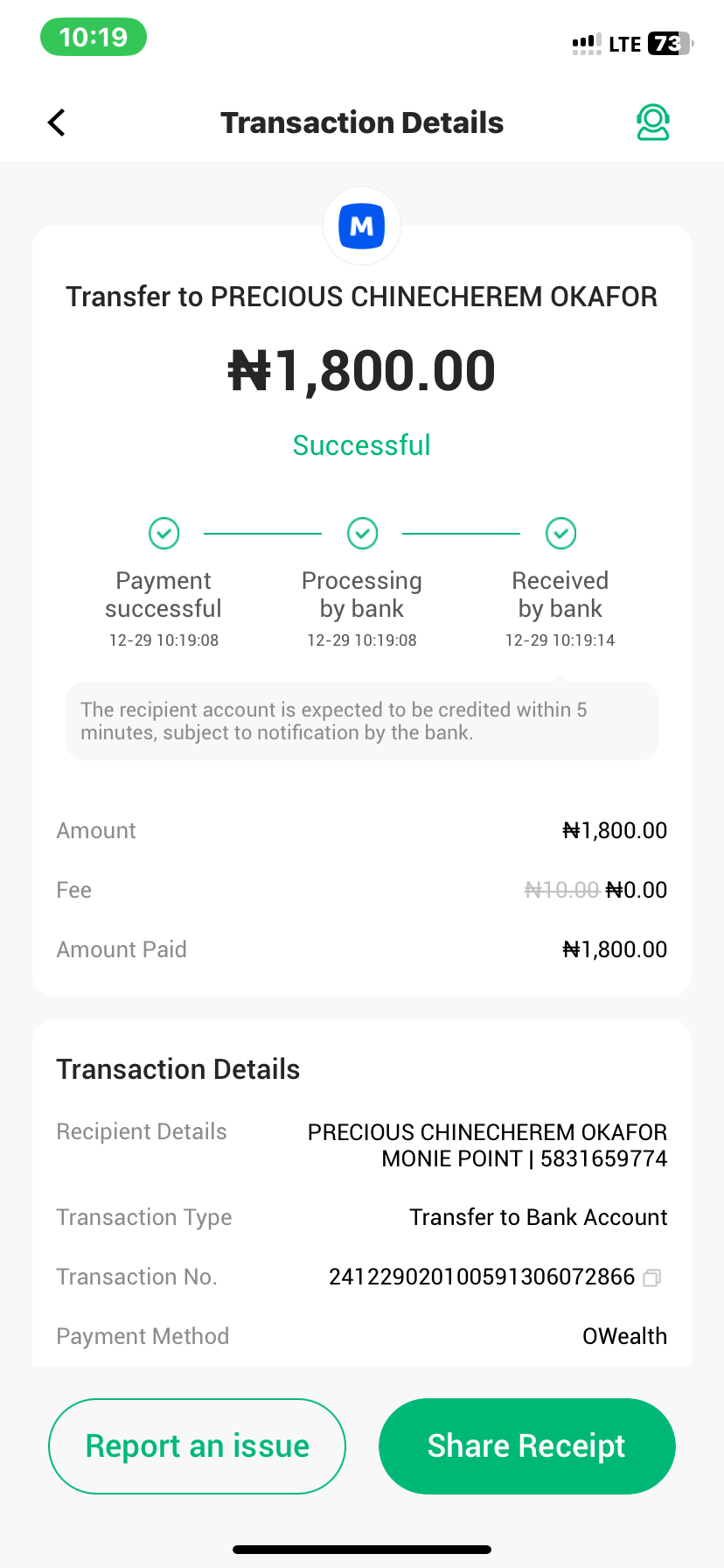The image size is (724, 1568).
Task: Tap the Transfer to Bank Account value
Action: [538, 1217]
